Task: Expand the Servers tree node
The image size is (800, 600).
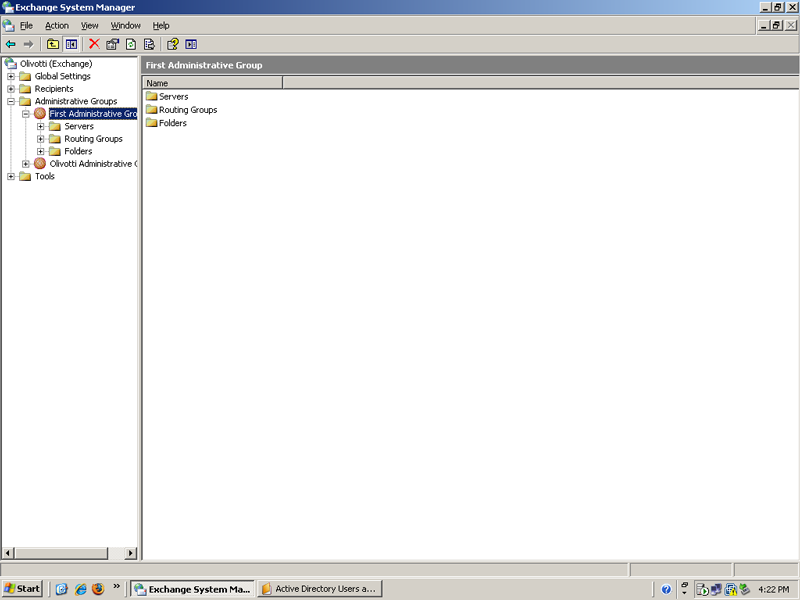Action: pyautogui.click(x=41, y=126)
